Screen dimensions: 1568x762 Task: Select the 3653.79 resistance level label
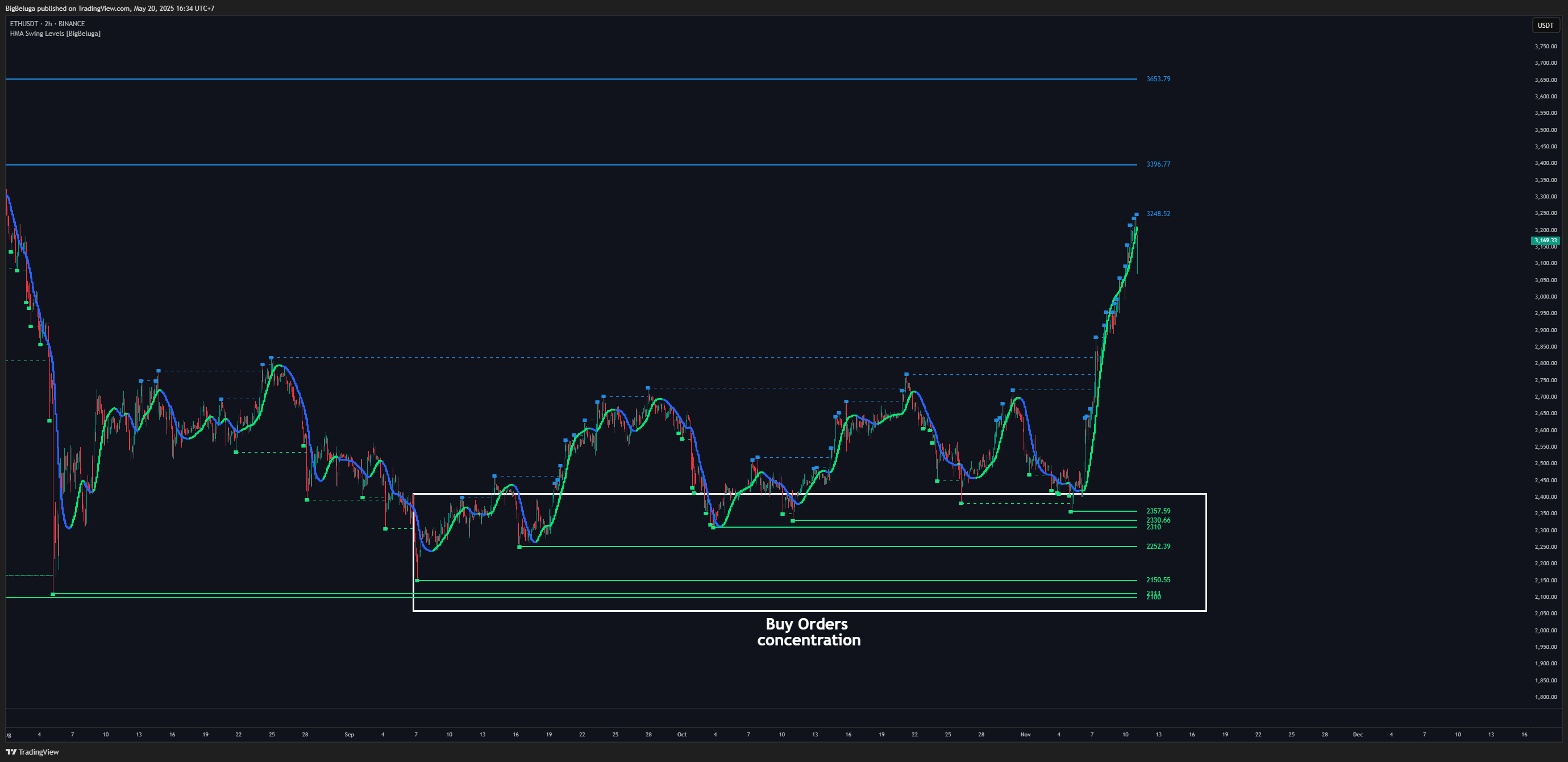click(1158, 79)
